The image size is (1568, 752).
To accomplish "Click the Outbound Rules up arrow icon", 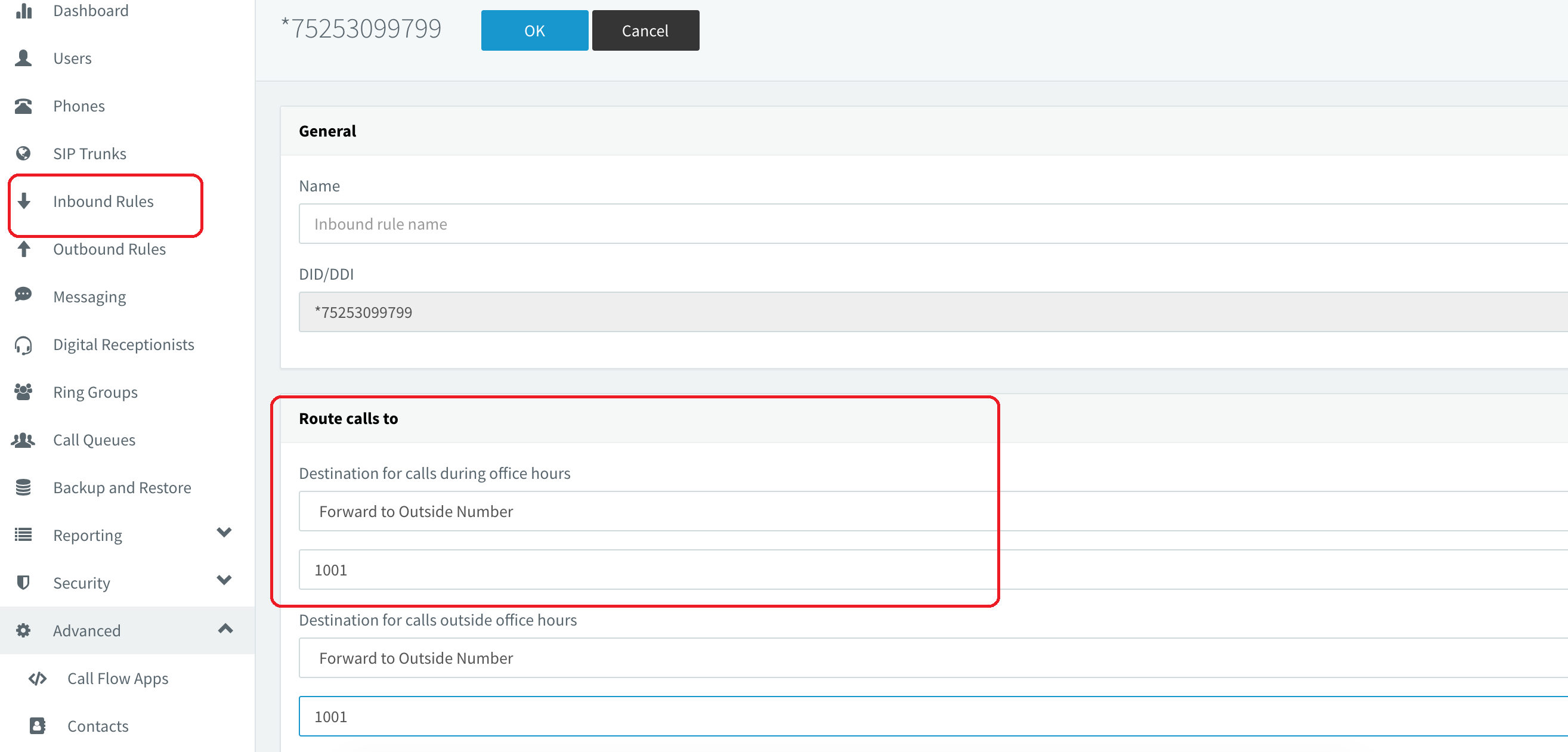I will click(24, 249).
